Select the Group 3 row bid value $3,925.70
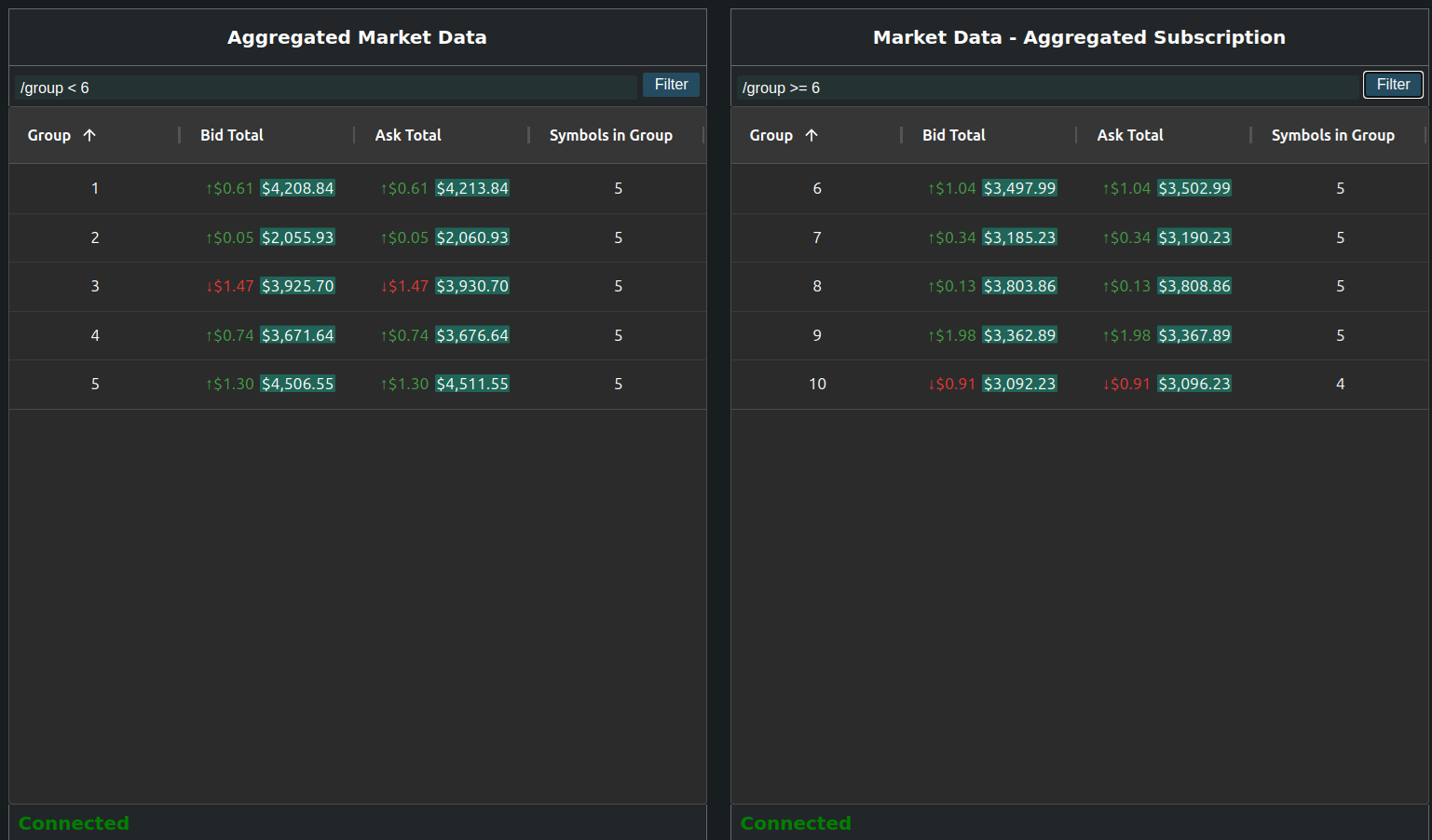1432x840 pixels. point(297,286)
